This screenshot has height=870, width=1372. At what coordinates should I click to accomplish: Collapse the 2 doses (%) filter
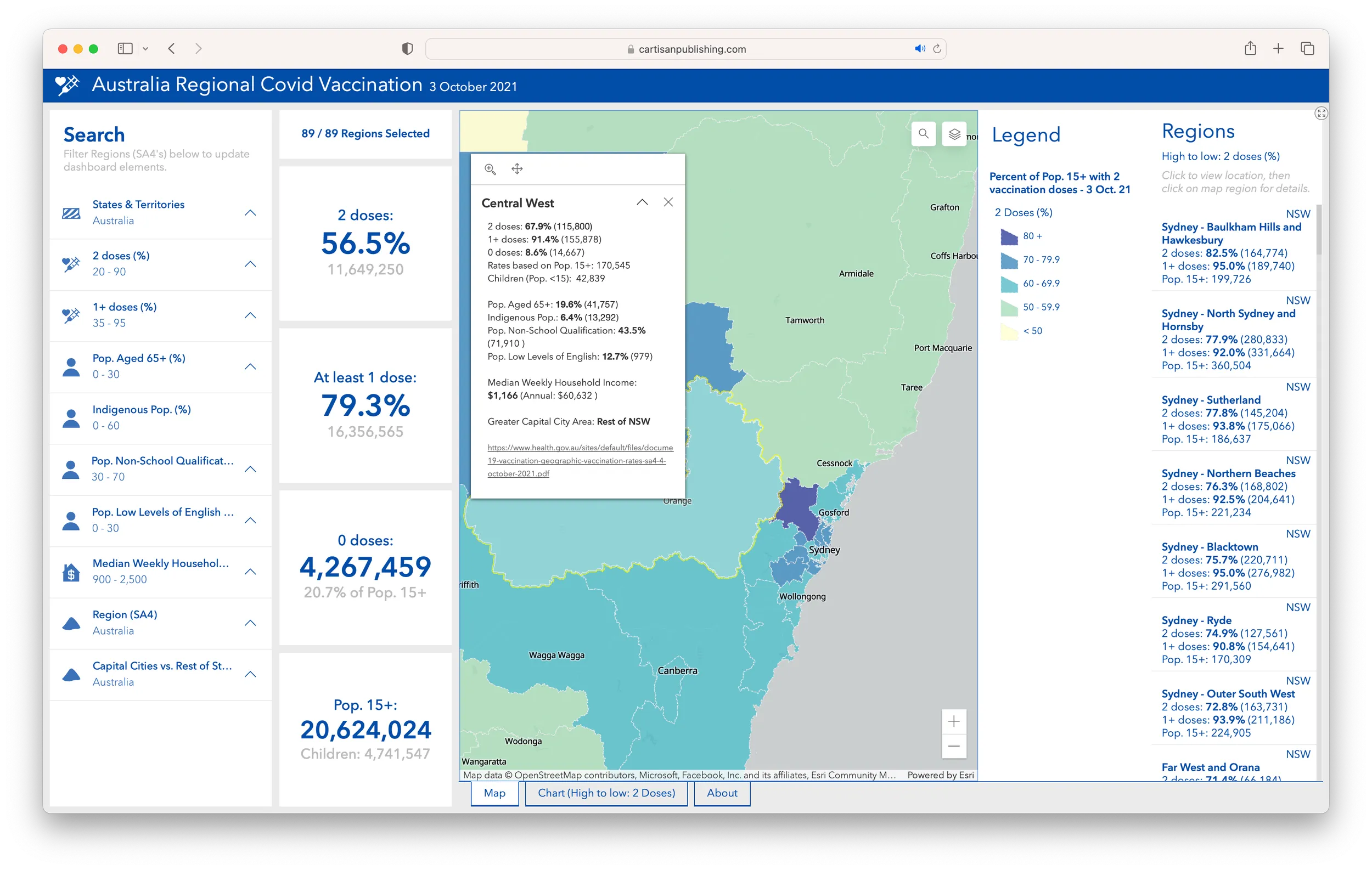click(250, 264)
